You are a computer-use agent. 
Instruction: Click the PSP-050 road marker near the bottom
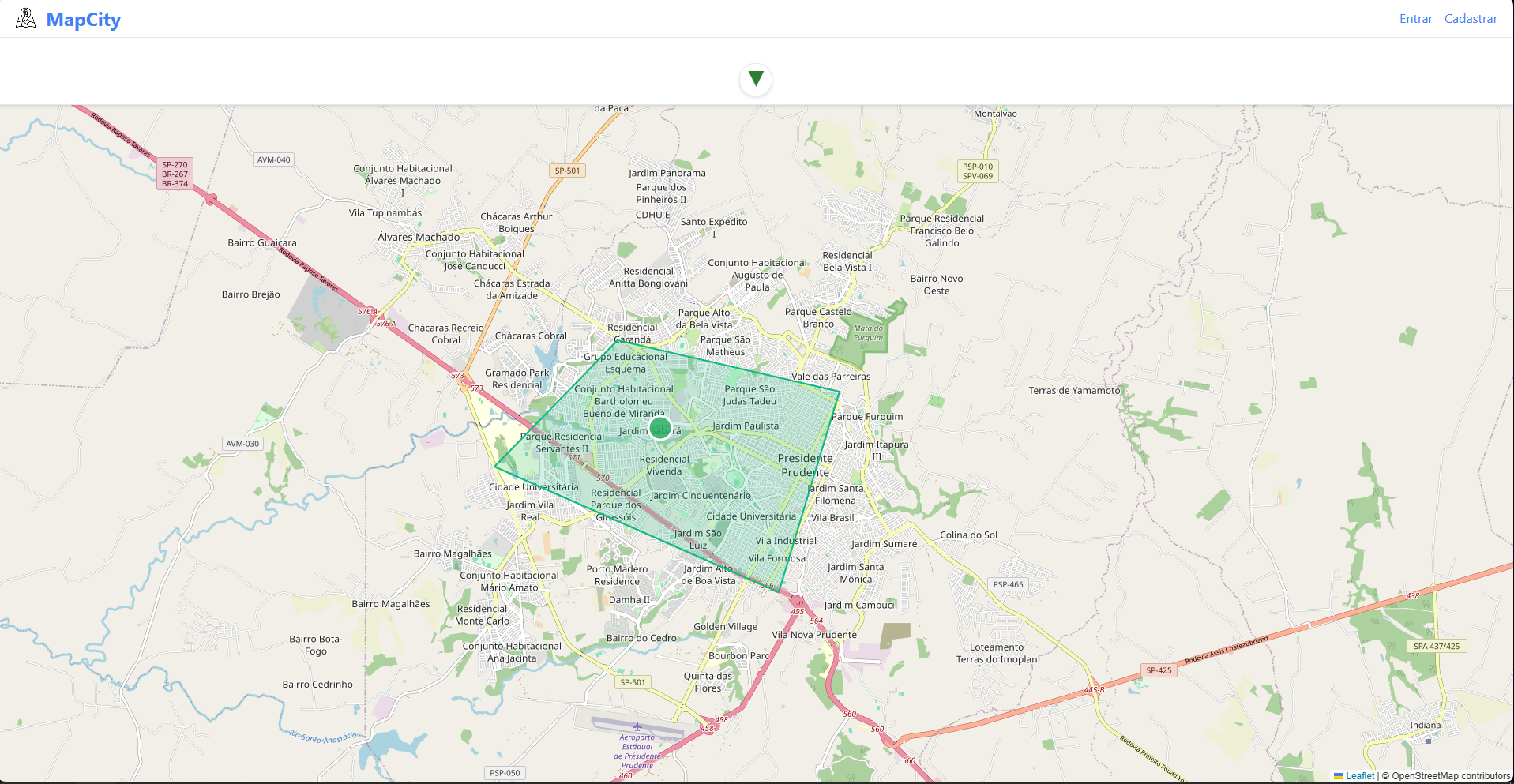point(504,773)
